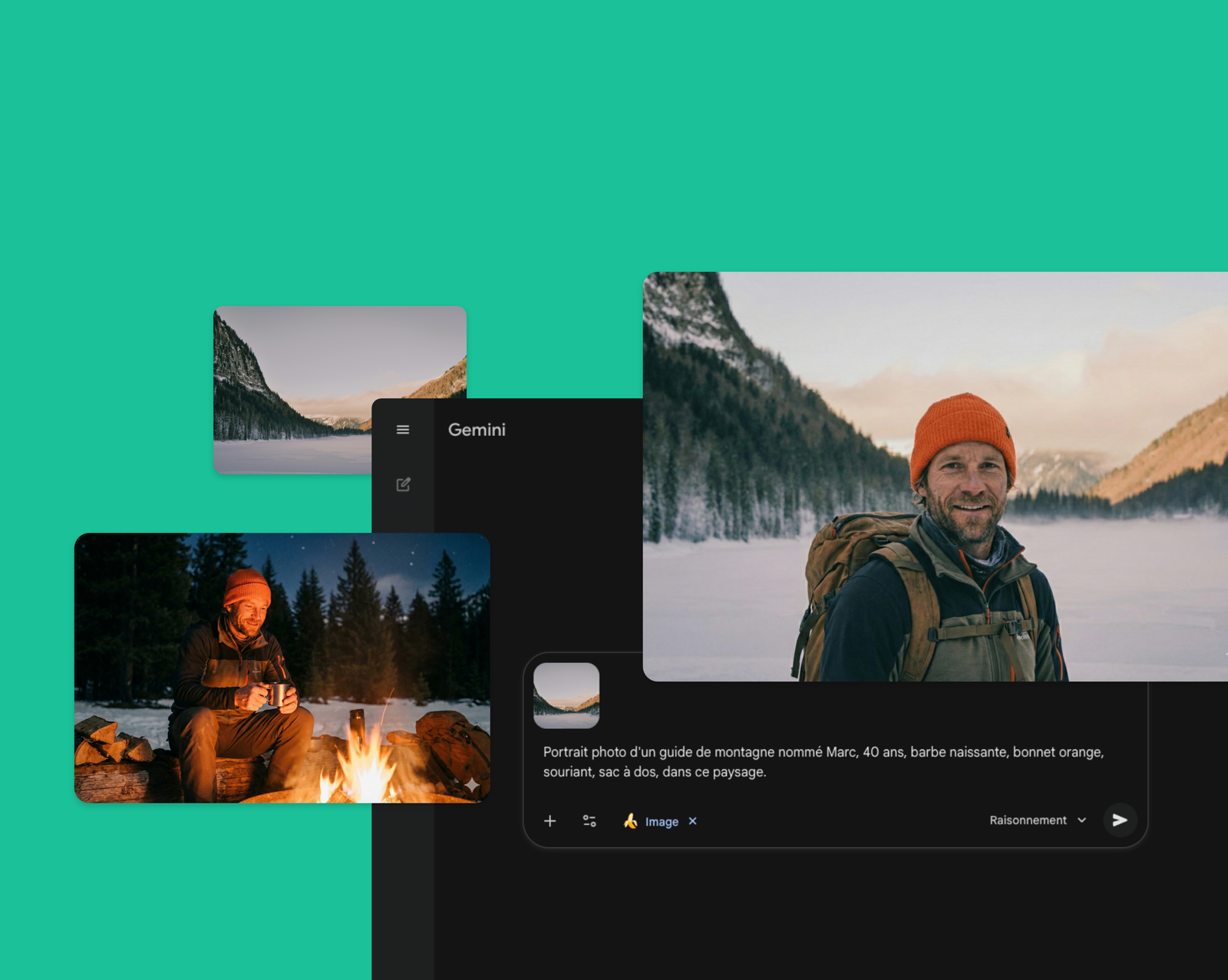Click the Gemini sparkle watermark on campfire image
The height and width of the screenshot is (980, 1228).
coord(471,784)
